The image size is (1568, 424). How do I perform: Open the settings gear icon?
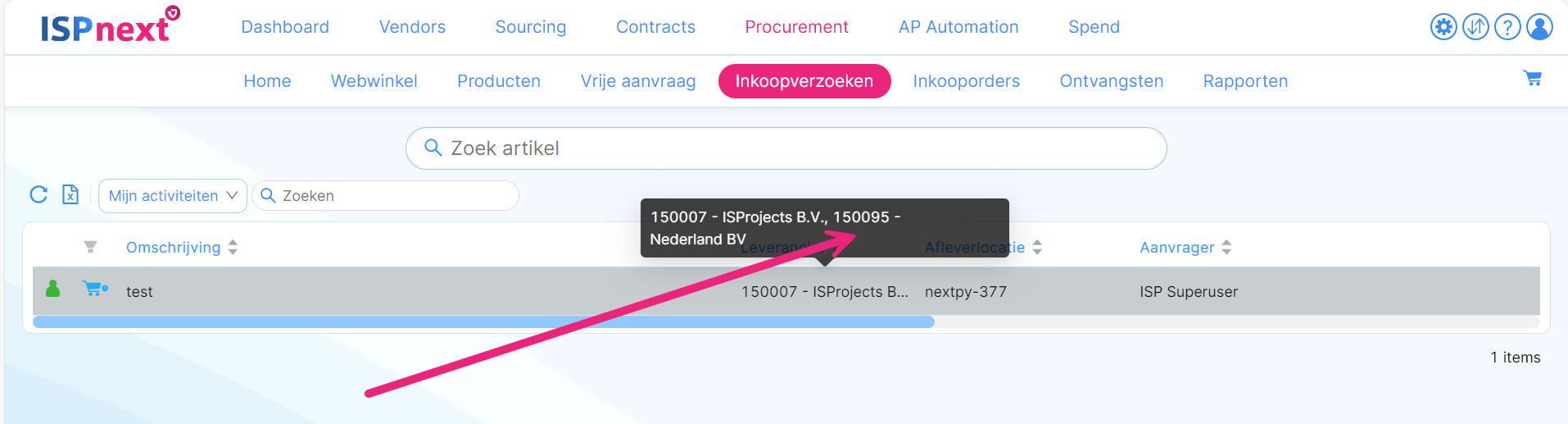pyautogui.click(x=1443, y=27)
